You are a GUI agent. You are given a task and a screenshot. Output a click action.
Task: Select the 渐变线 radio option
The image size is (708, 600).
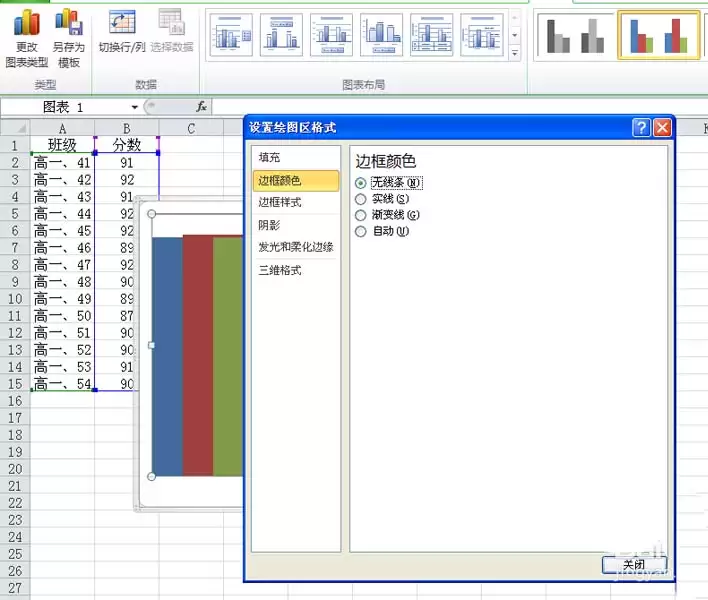click(361, 215)
